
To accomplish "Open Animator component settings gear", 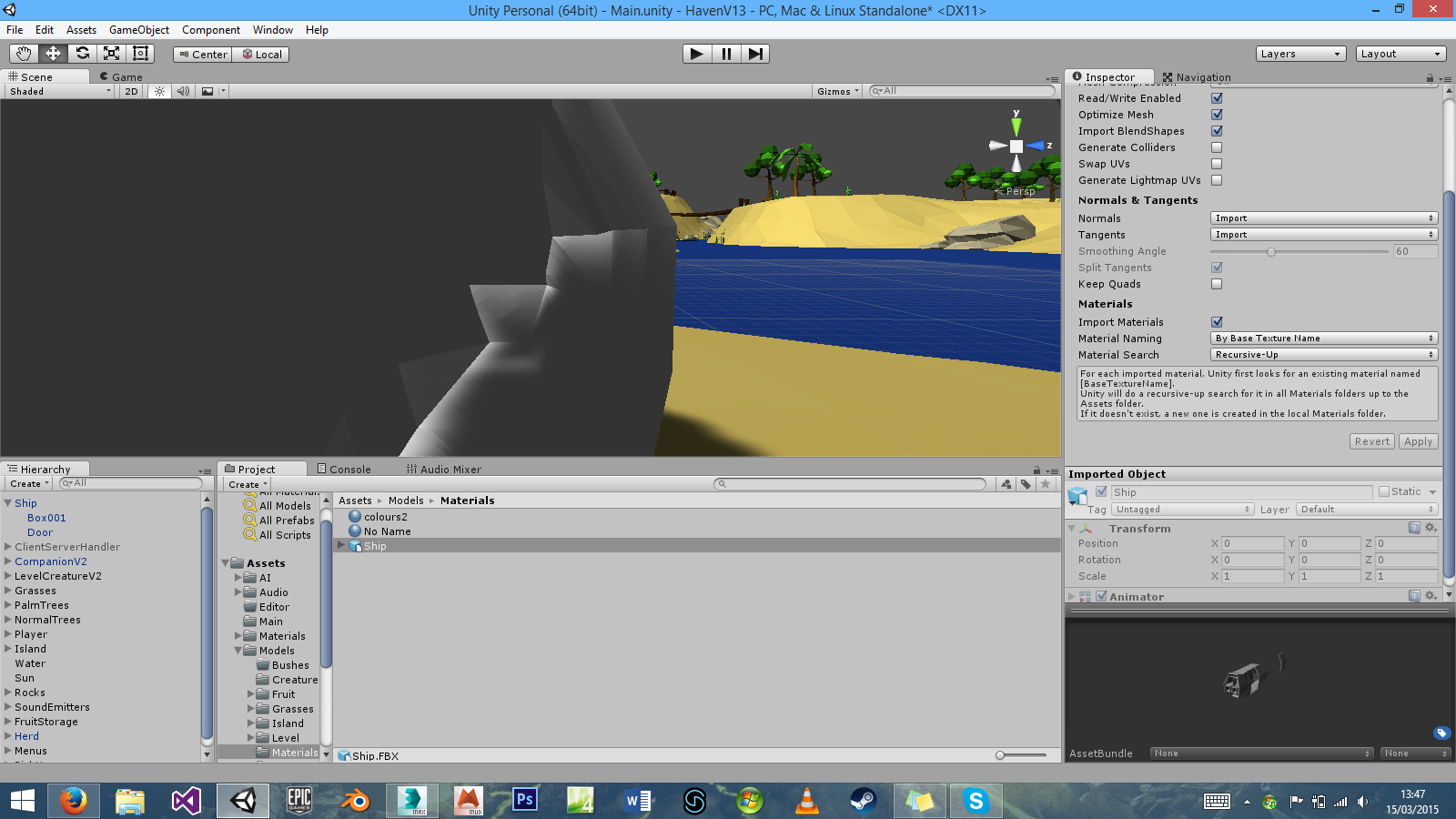I will click(1431, 596).
